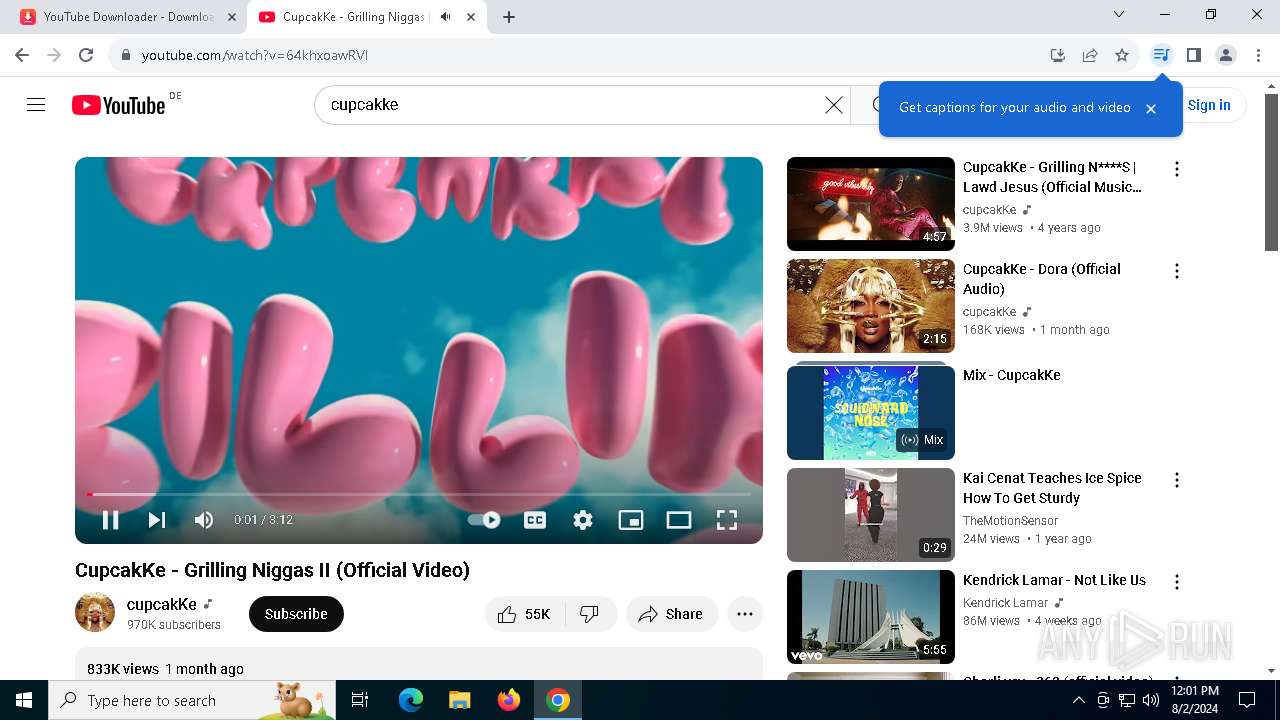The height and width of the screenshot is (720, 1280).
Task: Open more actions ellipsis under video
Action: pos(745,614)
